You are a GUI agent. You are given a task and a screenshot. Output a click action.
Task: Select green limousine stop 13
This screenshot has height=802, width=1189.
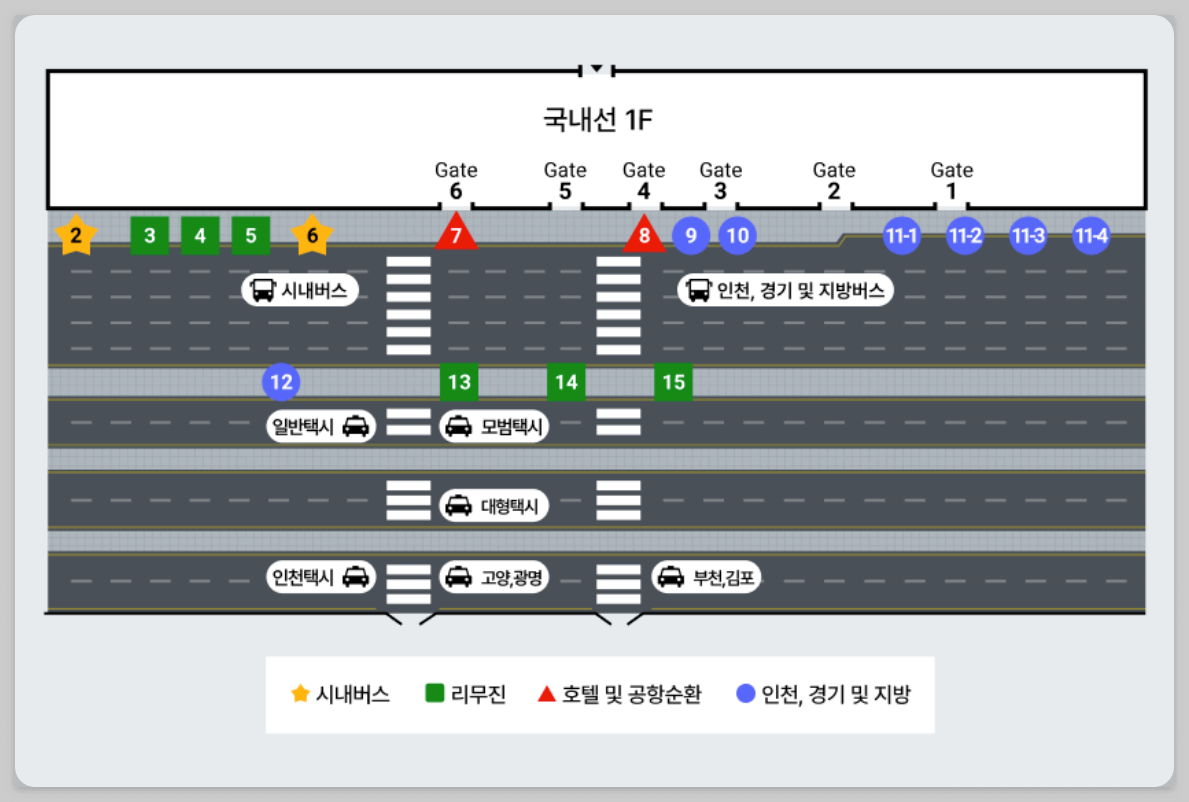pyautogui.click(x=460, y=382)
